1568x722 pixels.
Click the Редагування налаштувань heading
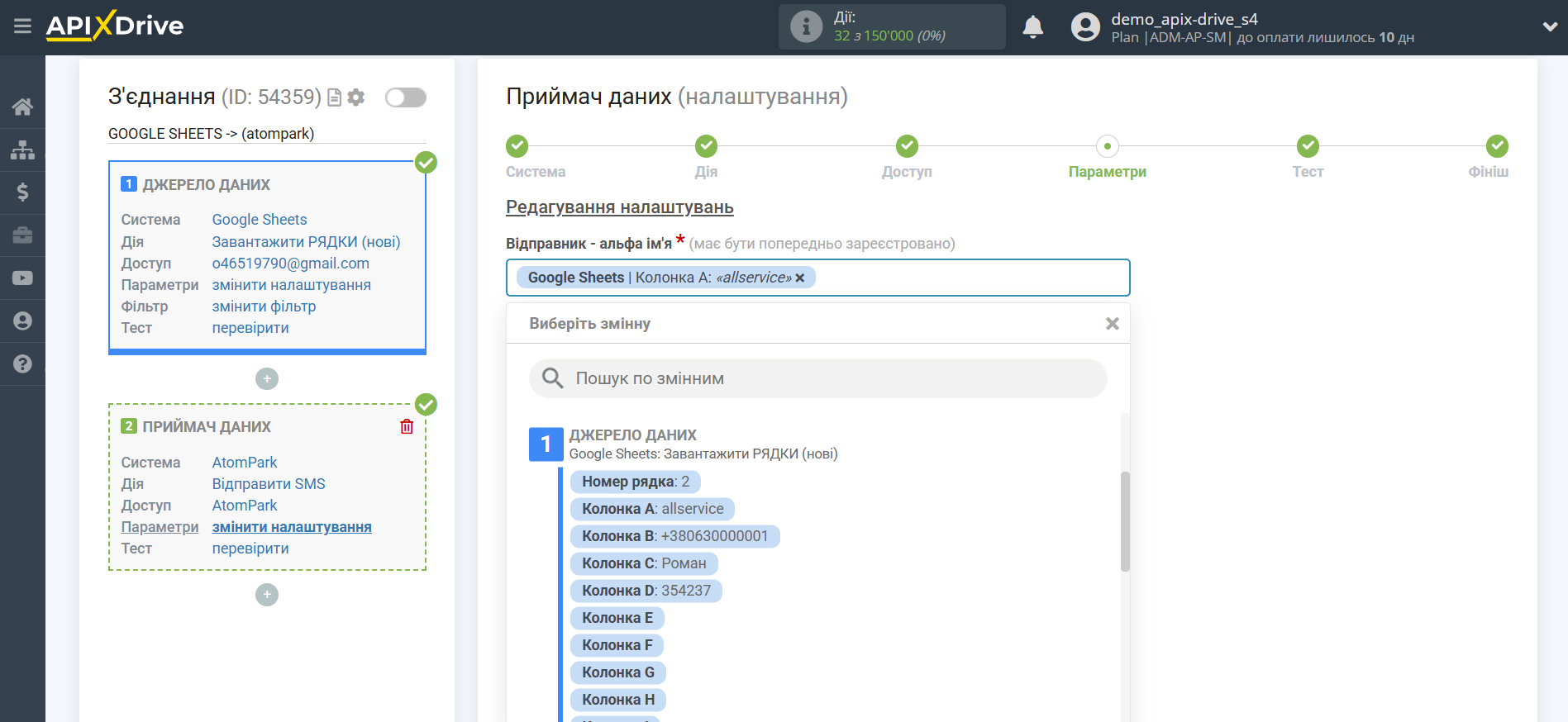[620, 207]
